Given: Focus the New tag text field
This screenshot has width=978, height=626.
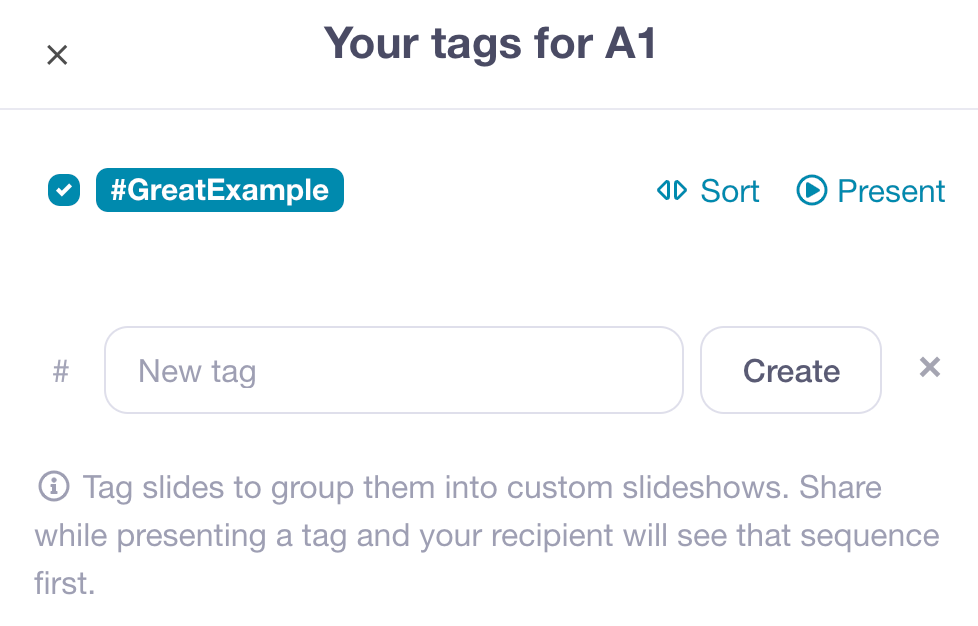Looking at the screenshot, I should pos(393,370).
